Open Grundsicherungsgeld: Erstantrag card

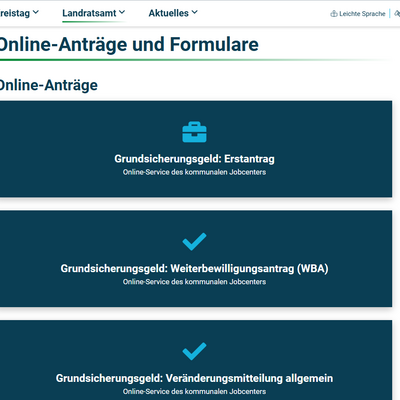(195, 149)
